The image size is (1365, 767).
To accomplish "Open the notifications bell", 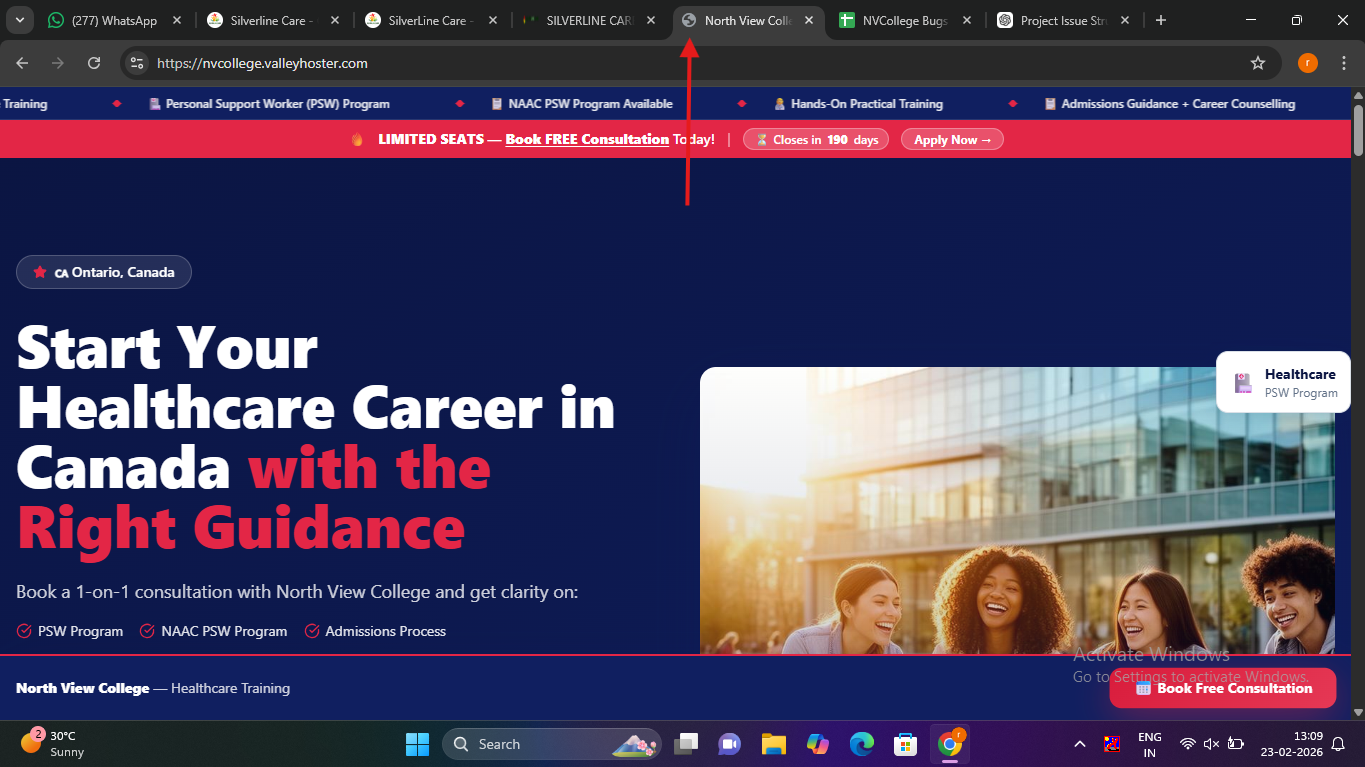I will tap(1338, 744).
